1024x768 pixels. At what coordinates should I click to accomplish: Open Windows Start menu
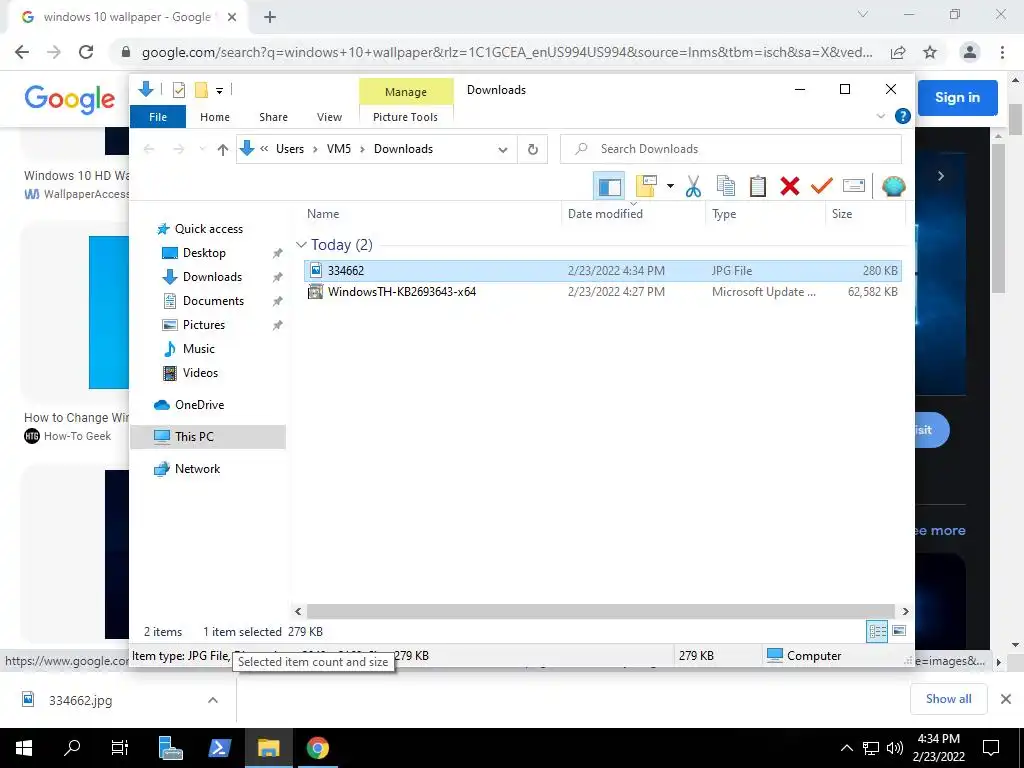[24, 748]
